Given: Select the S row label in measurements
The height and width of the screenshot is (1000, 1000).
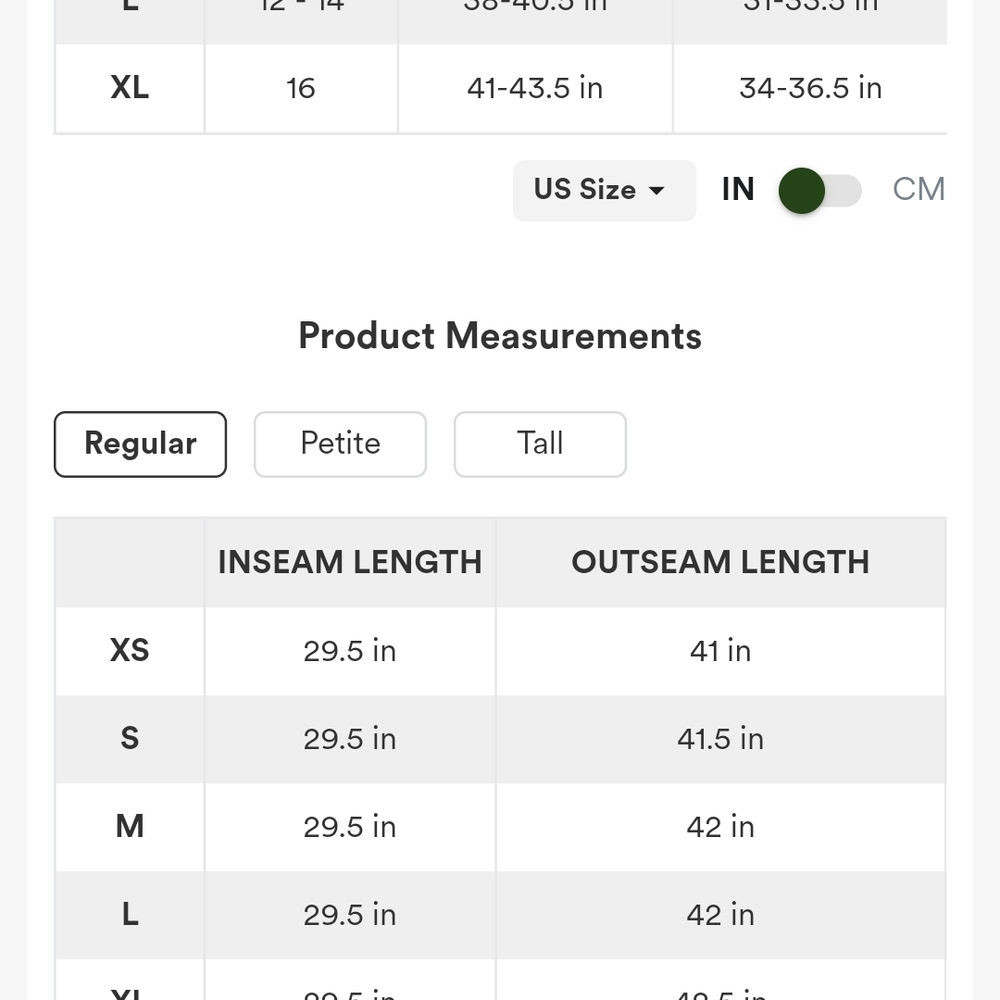Looking at the screenshot, I should 129,739.
